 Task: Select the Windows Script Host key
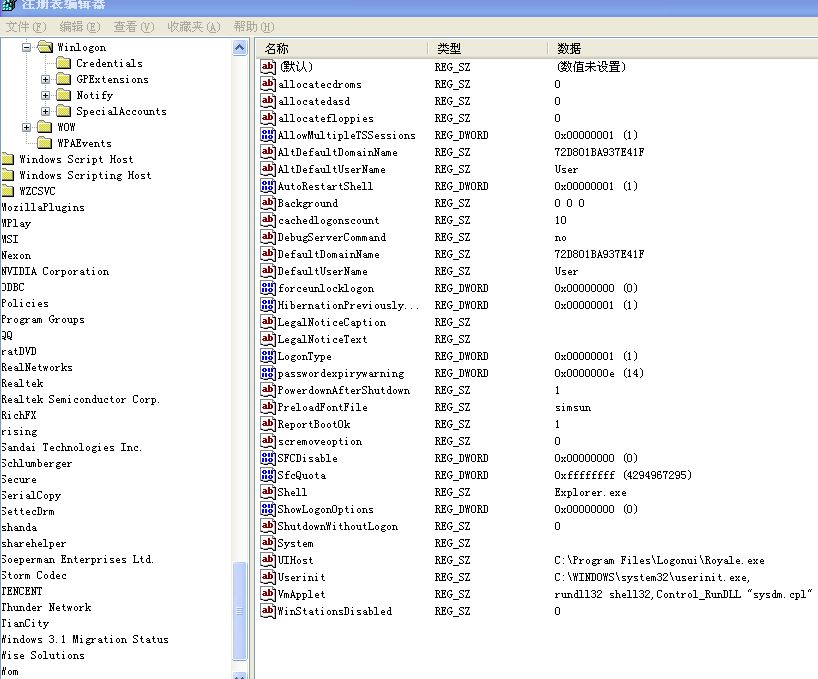76,159
